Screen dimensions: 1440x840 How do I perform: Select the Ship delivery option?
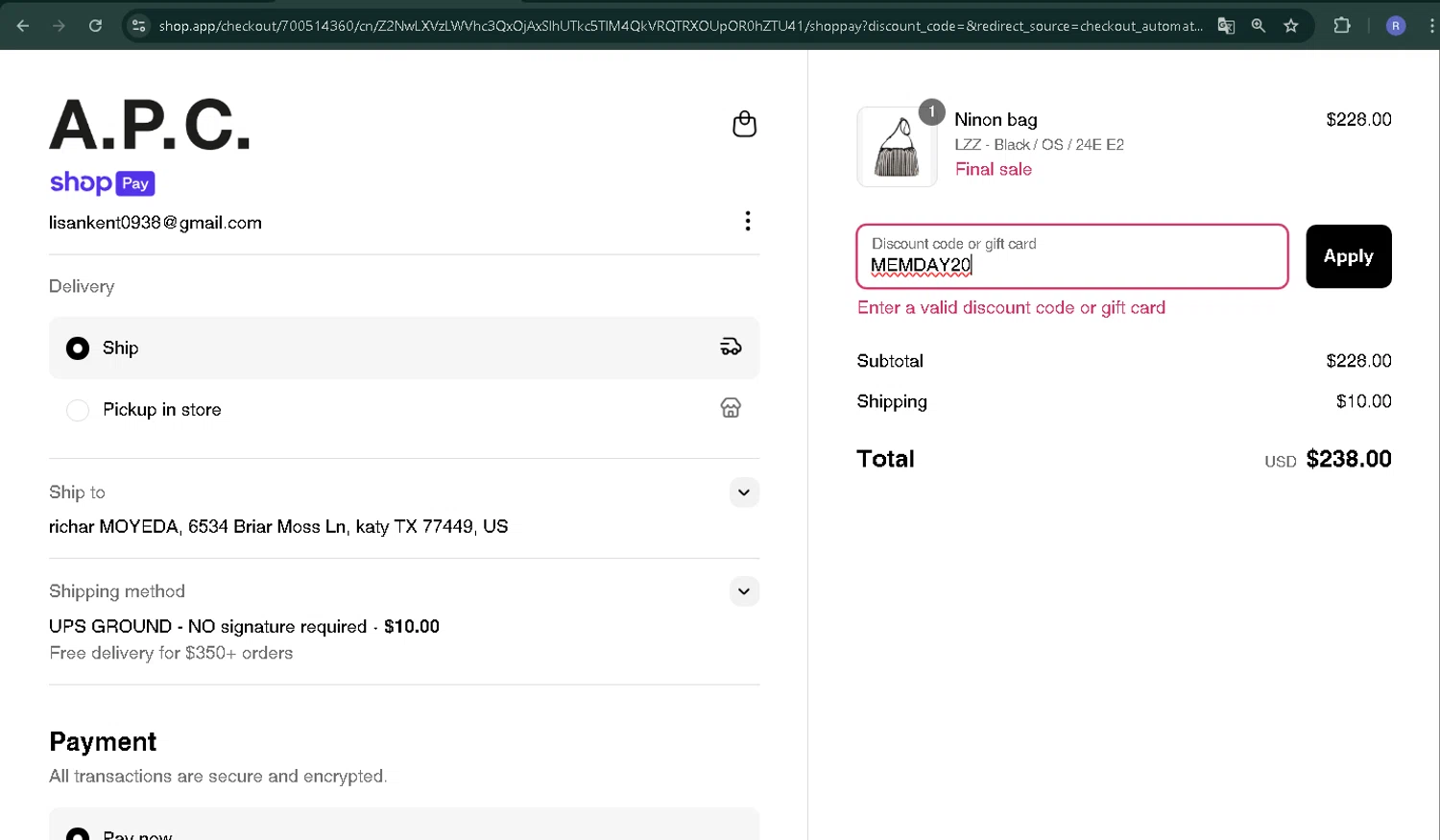[404, 348]
